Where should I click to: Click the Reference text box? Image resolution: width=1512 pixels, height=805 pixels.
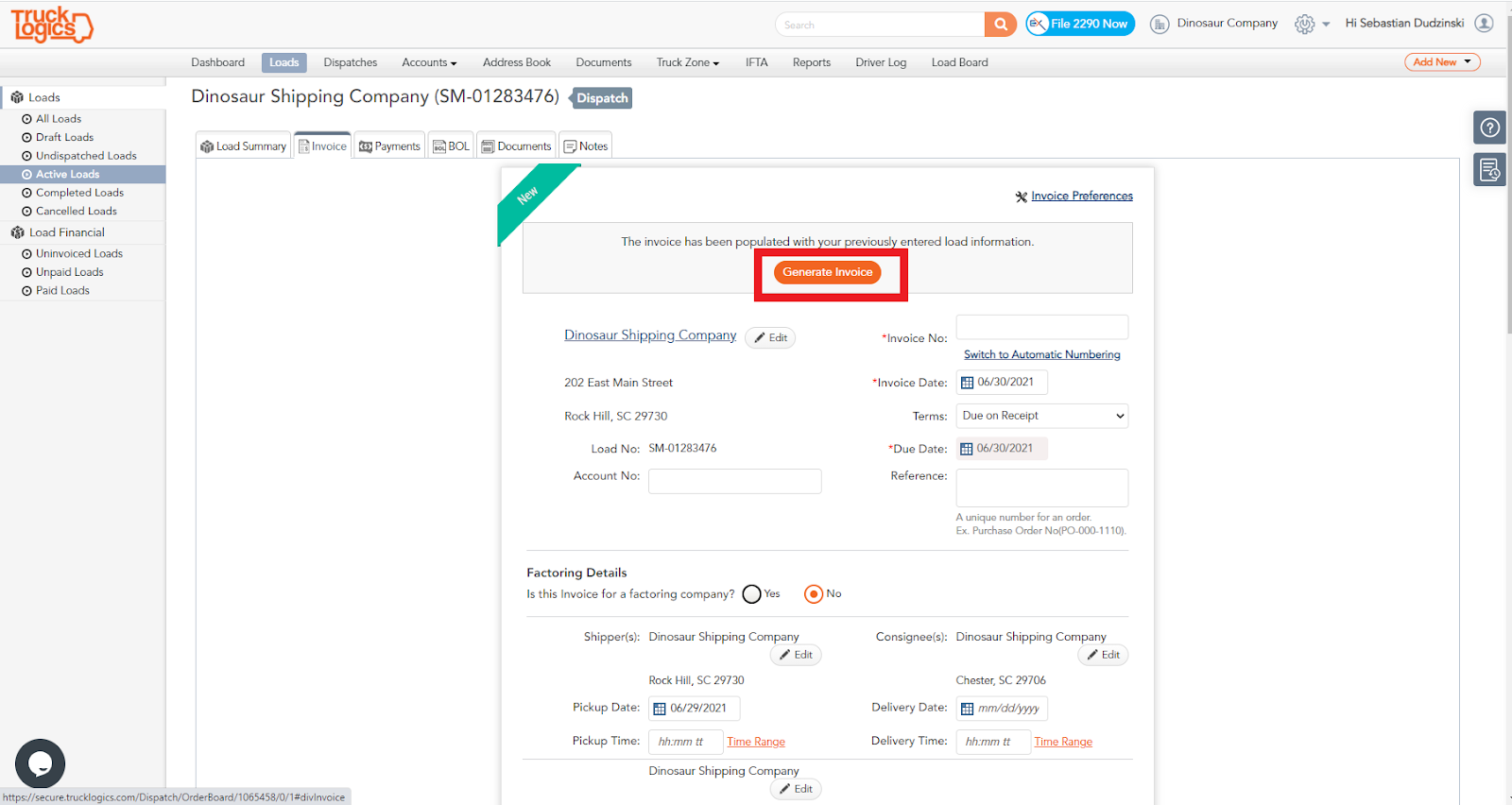tap(1042, 488)
